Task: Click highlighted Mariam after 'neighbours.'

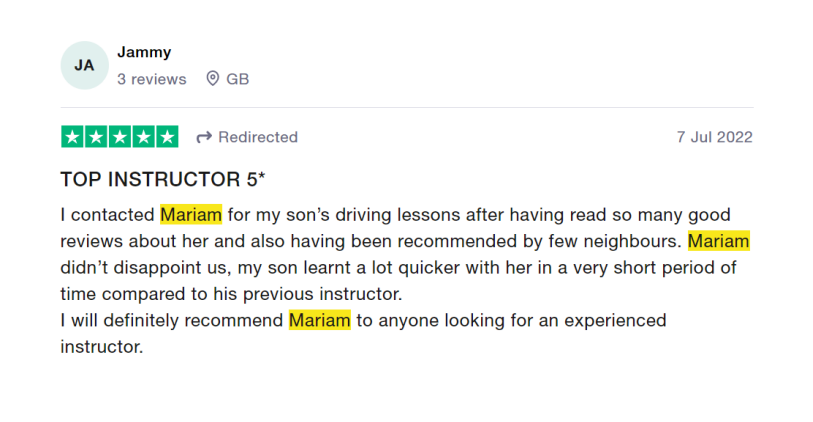Action: 719,241
